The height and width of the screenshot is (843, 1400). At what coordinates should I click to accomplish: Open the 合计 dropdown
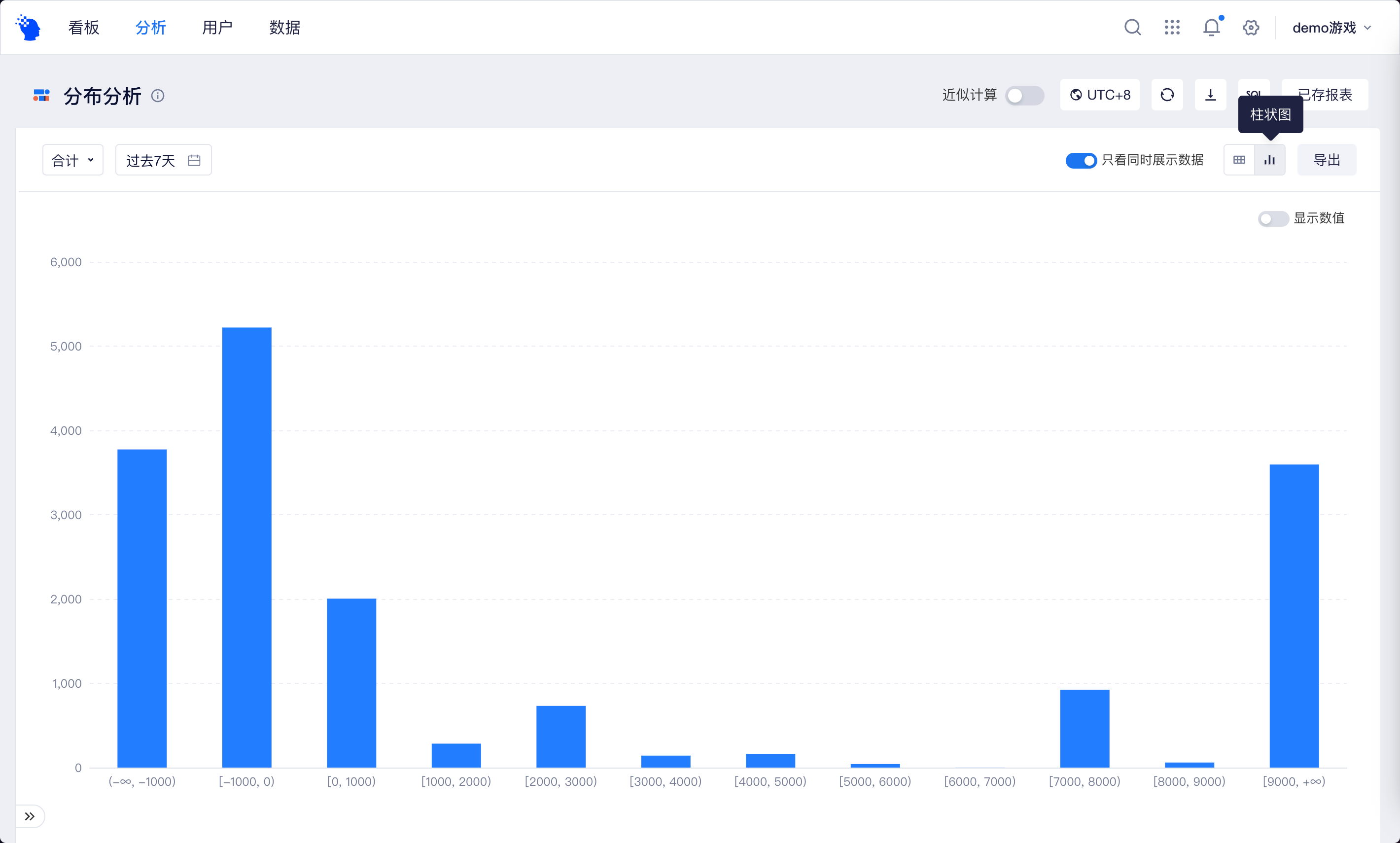[72, 160]
